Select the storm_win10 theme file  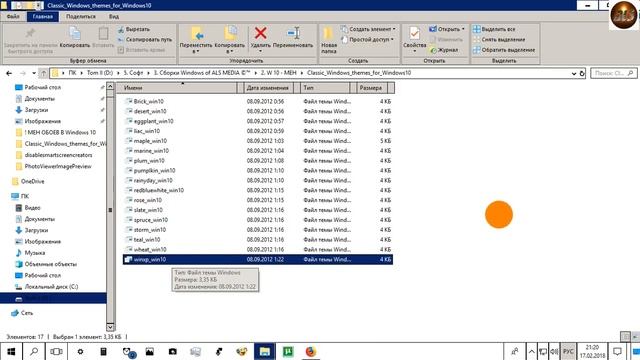point(258,230)
